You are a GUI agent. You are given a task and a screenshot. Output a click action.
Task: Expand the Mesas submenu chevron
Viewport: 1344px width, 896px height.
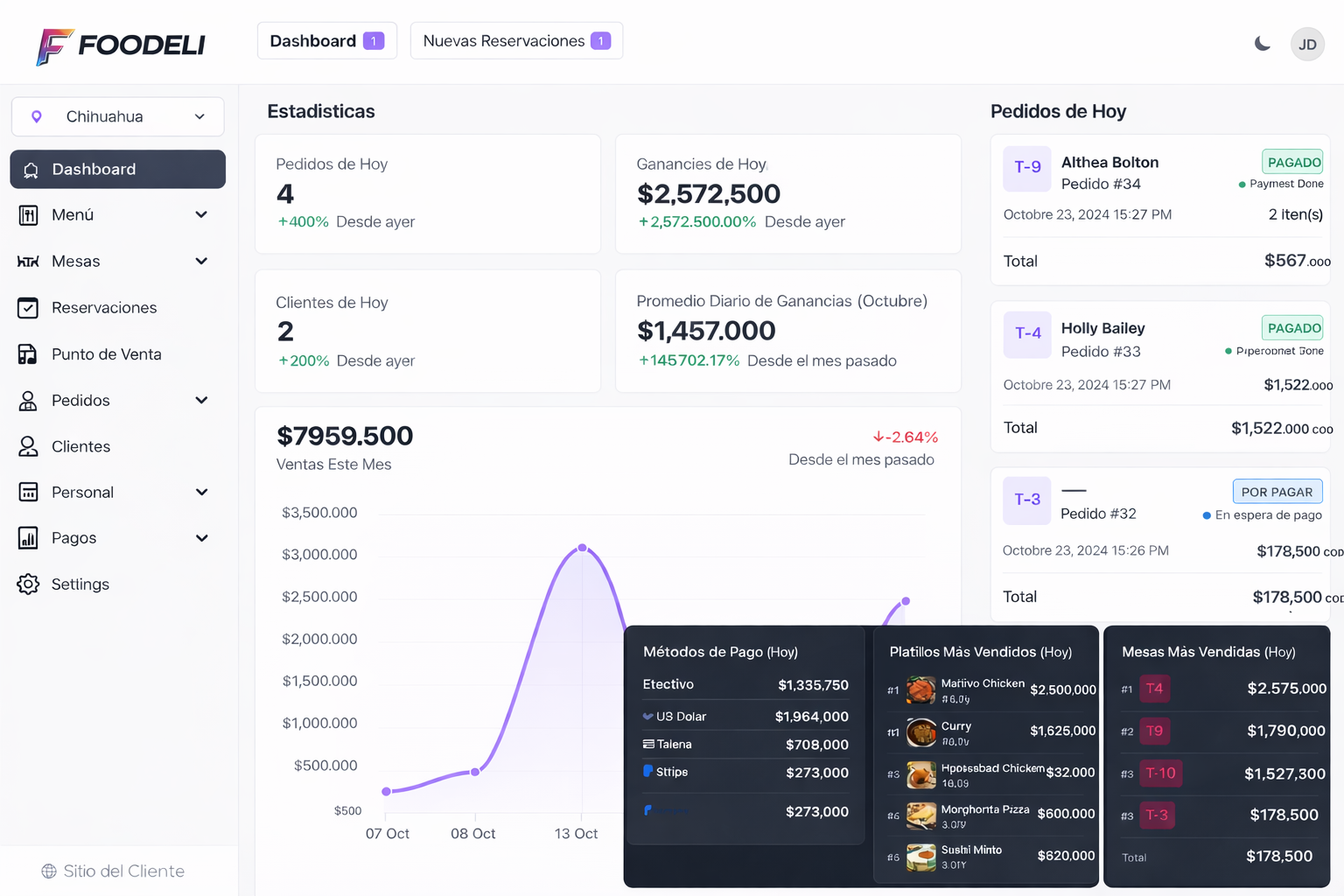click(x=201, y=262)
